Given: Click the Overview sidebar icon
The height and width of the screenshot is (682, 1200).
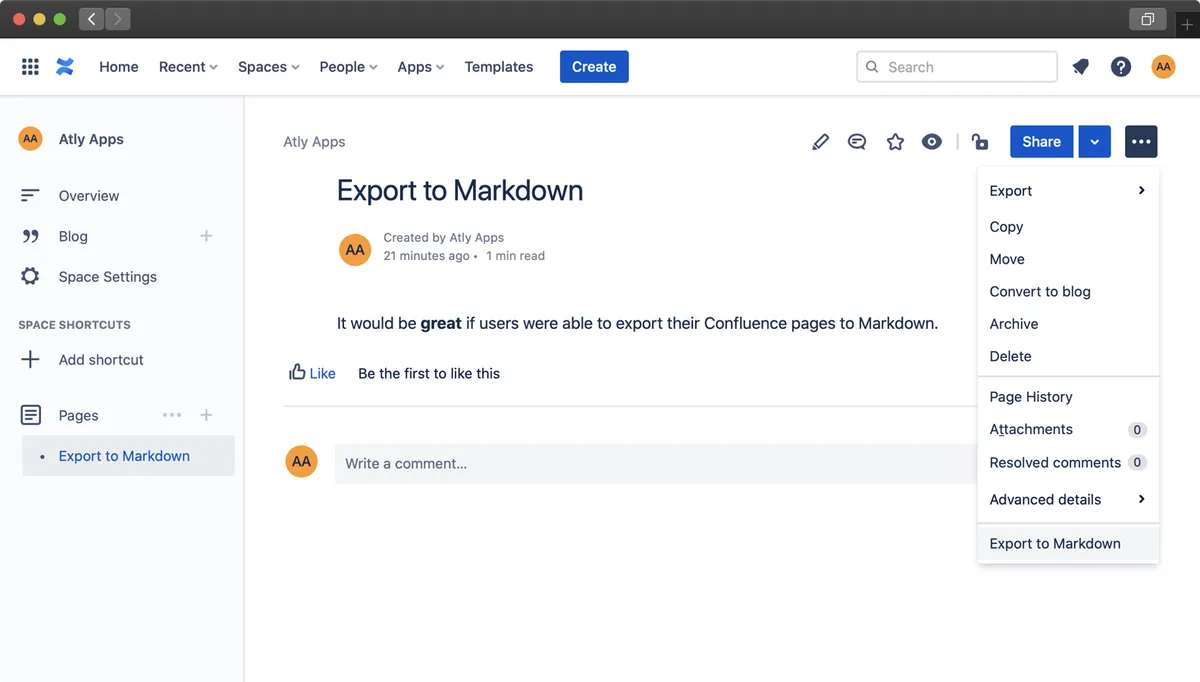Looking at the screenshot, I should click(30, 196).
